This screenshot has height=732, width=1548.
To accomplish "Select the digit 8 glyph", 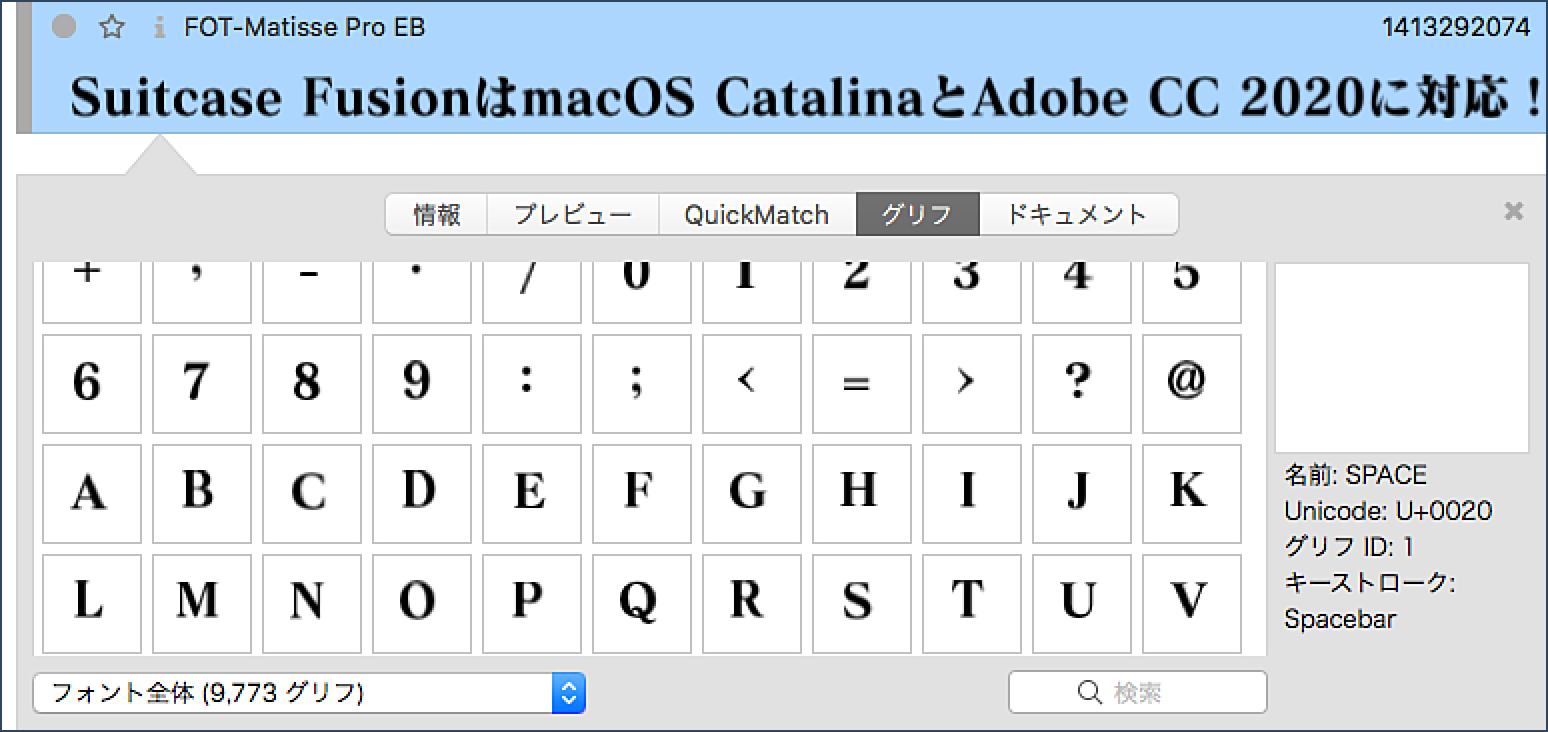I will pyautogui.click(x=312, y=384).
